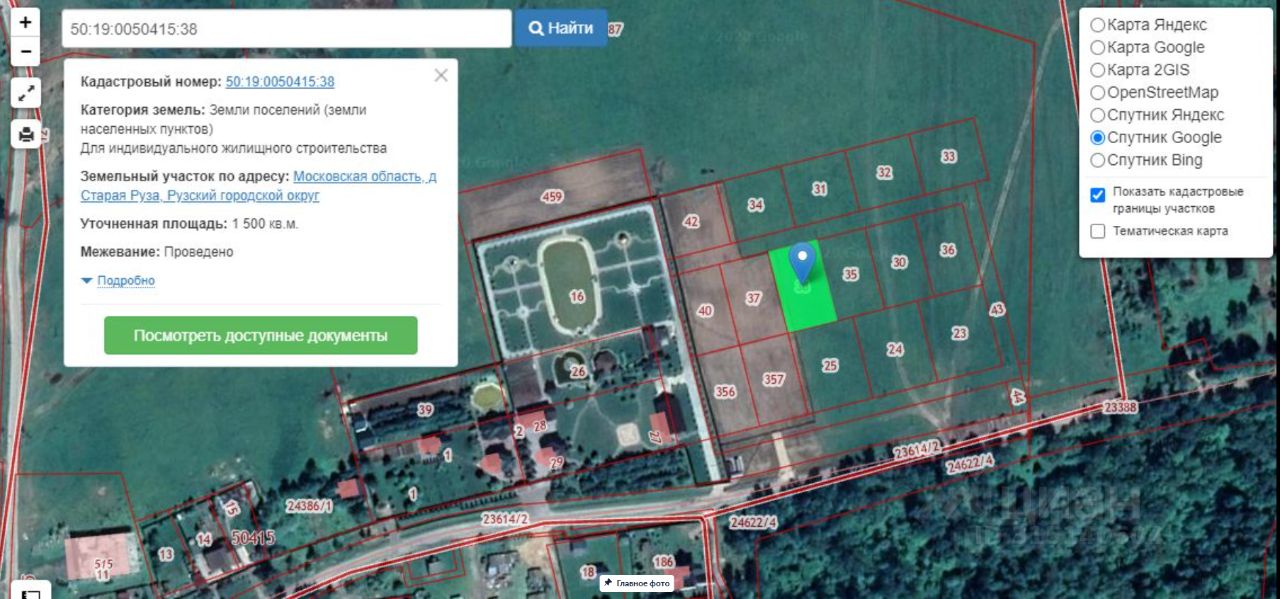Zoom out the map with minus button
The image size is (1280, 599).
pos(26,52)
